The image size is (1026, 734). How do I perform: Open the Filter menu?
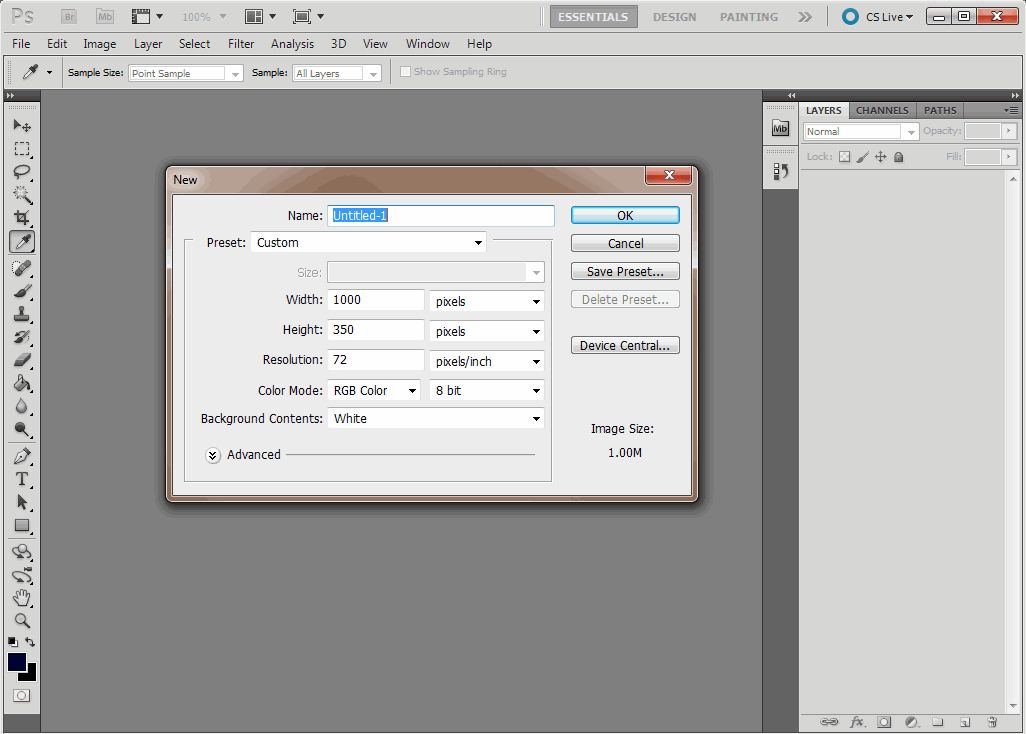coord(240,44)
